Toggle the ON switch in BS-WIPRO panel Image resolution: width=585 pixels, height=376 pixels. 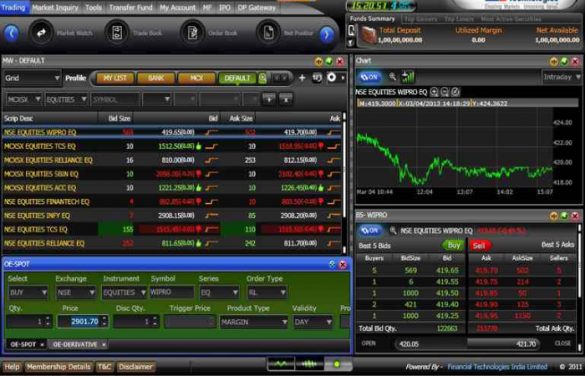pyautogui.click(x=369, y=231)
